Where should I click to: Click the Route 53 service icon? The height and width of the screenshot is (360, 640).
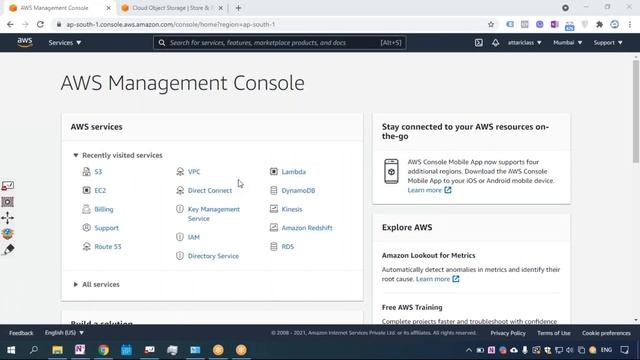coord(87,247)
